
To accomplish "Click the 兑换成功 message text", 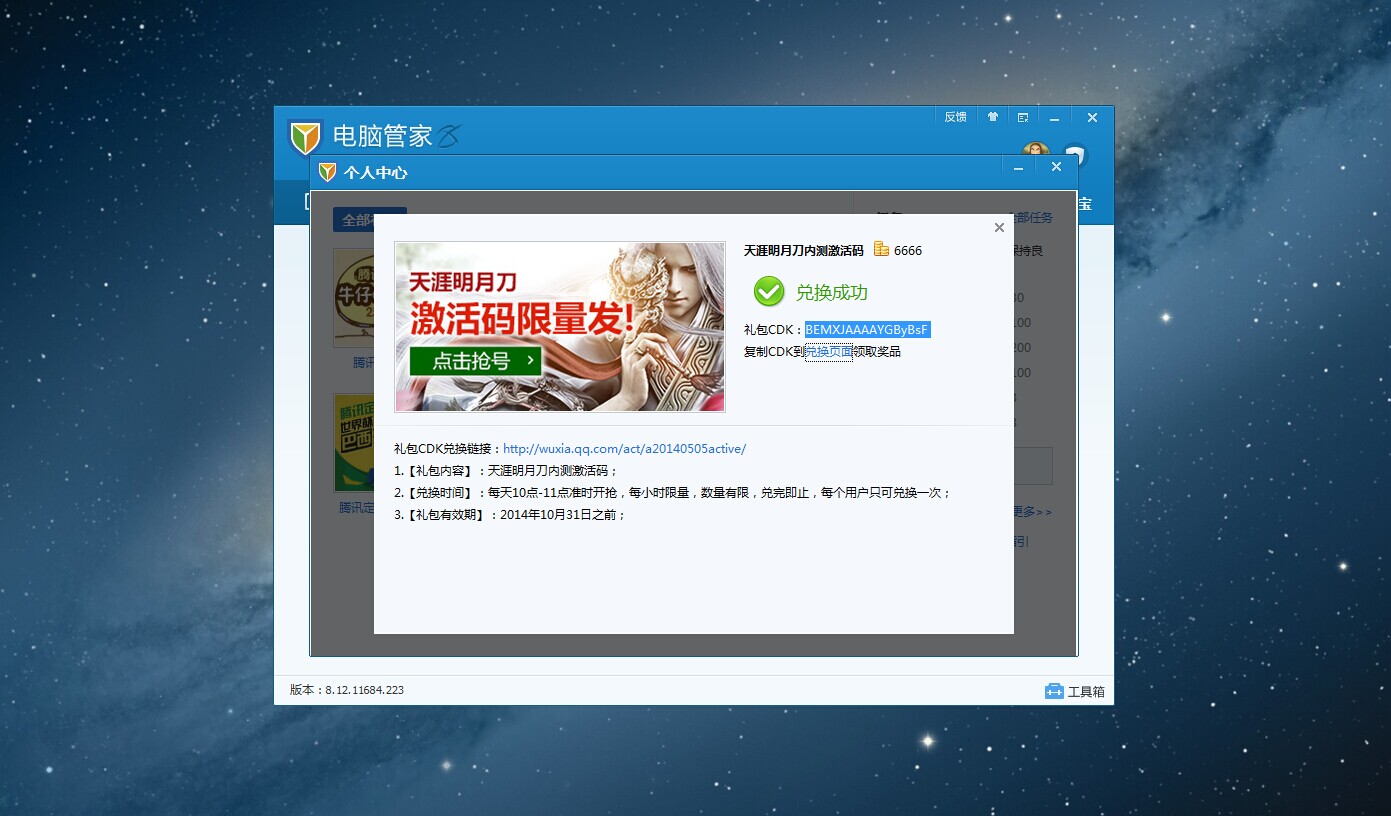I will pos(831,293).
